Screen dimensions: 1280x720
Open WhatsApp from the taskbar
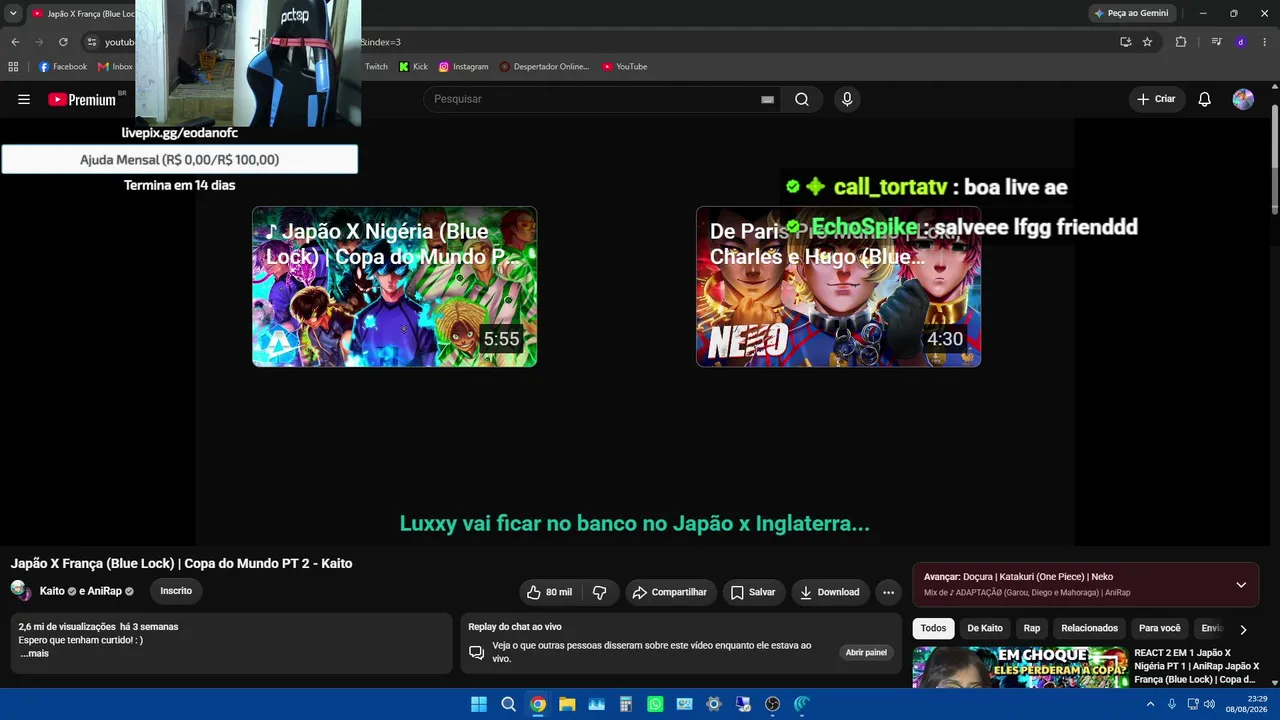[655, 704]
